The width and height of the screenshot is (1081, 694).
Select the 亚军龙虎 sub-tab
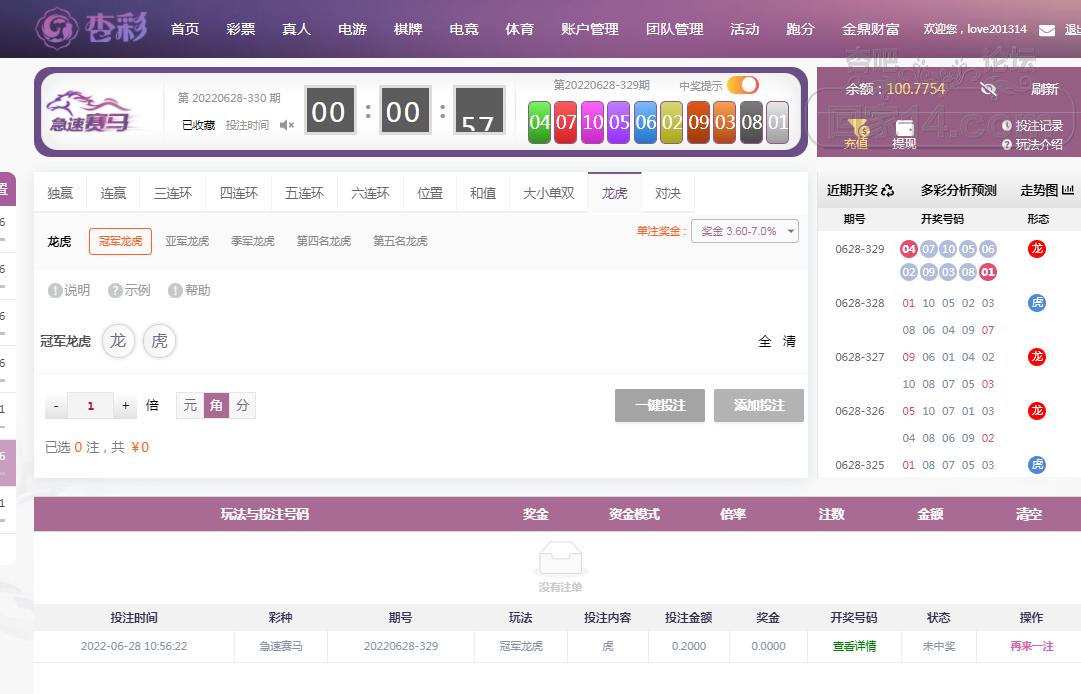pyautogui.click(x=187, y=241)
